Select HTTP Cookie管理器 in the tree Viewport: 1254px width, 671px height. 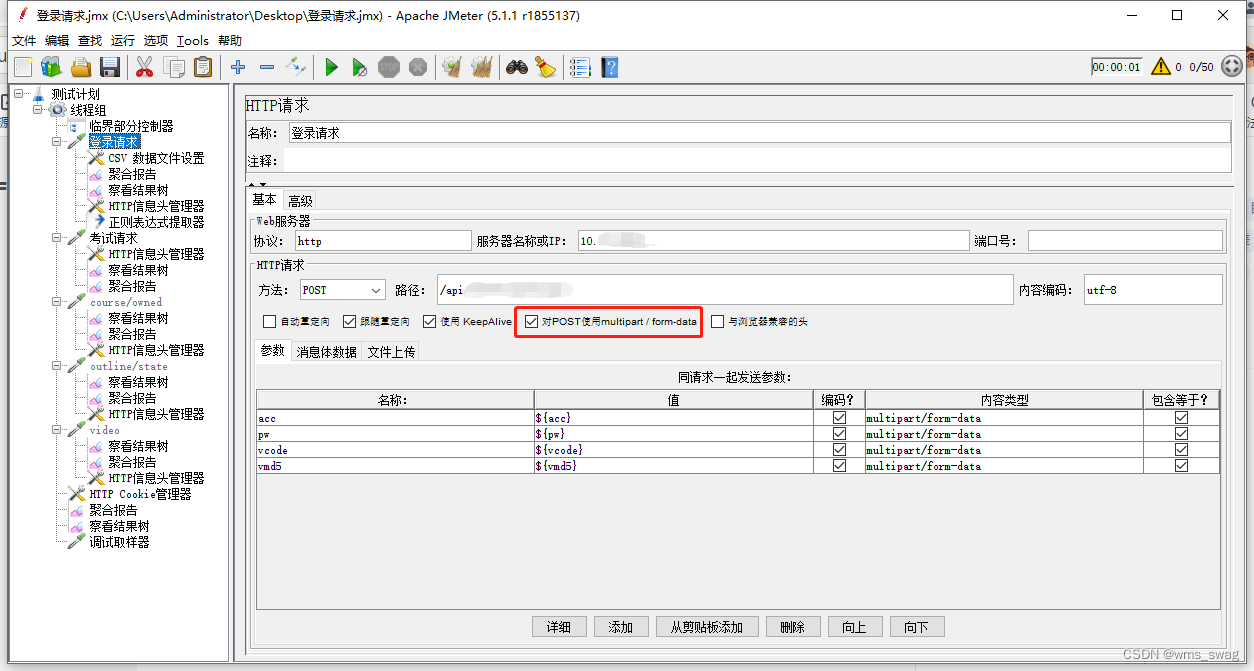[x=139, y=494]
